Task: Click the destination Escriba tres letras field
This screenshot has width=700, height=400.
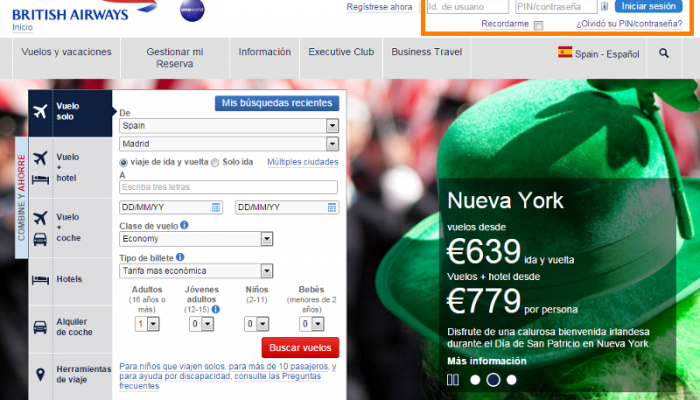Action: point(228,187)
